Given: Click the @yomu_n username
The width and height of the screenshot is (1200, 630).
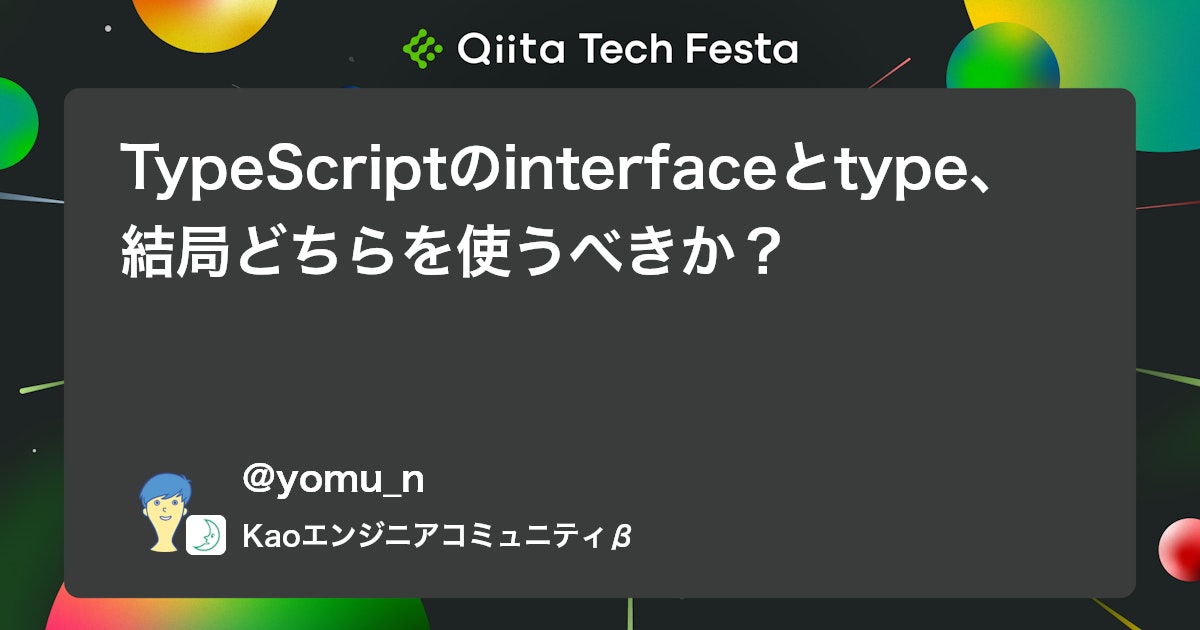Looking at the screenshot, I should click(x=333, y=480).
